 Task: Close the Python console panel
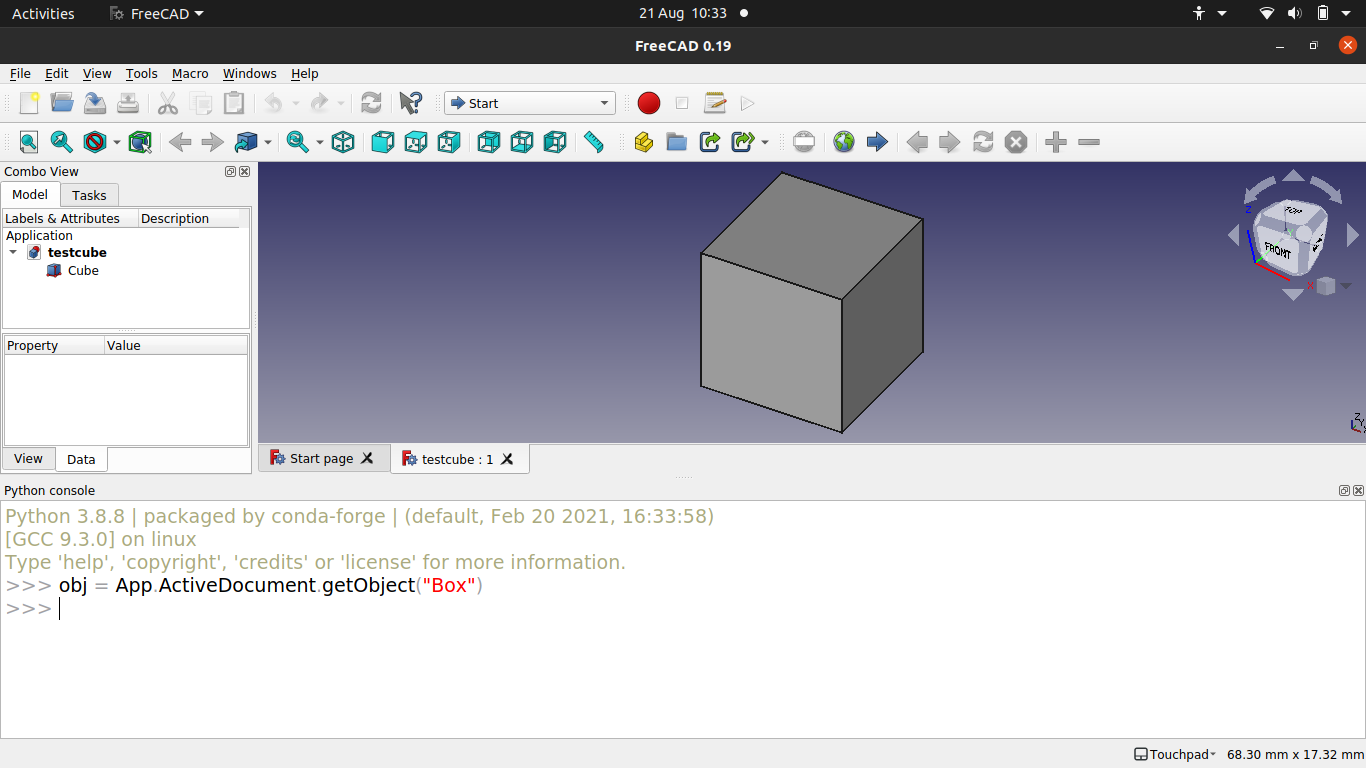(x=1358, y=491)
